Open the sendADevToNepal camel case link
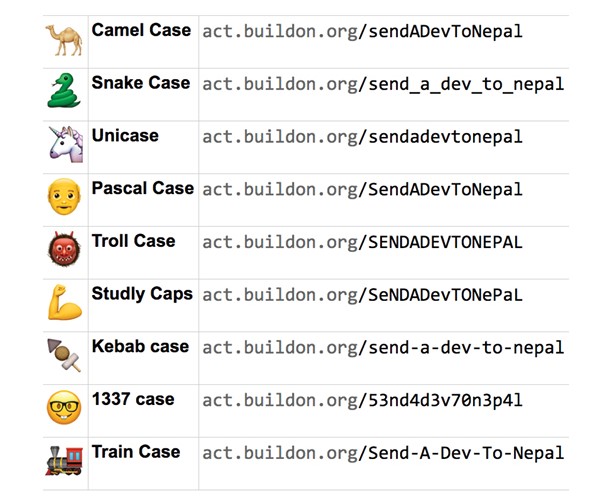Viewport: 608px width, 498px height. point(362,31)
